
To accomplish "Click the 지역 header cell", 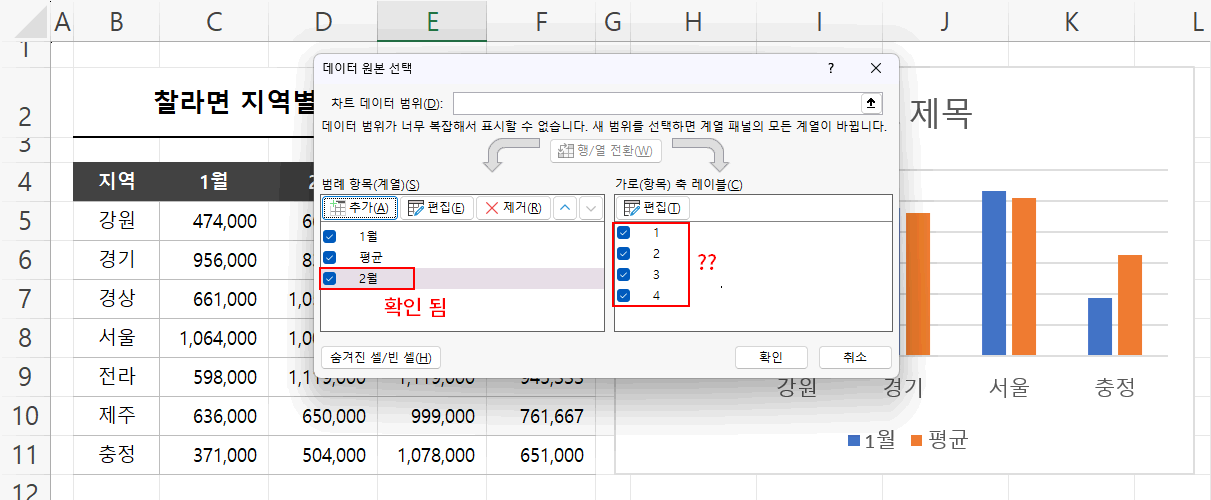I will pyautogui.click(x=116, y=181).
